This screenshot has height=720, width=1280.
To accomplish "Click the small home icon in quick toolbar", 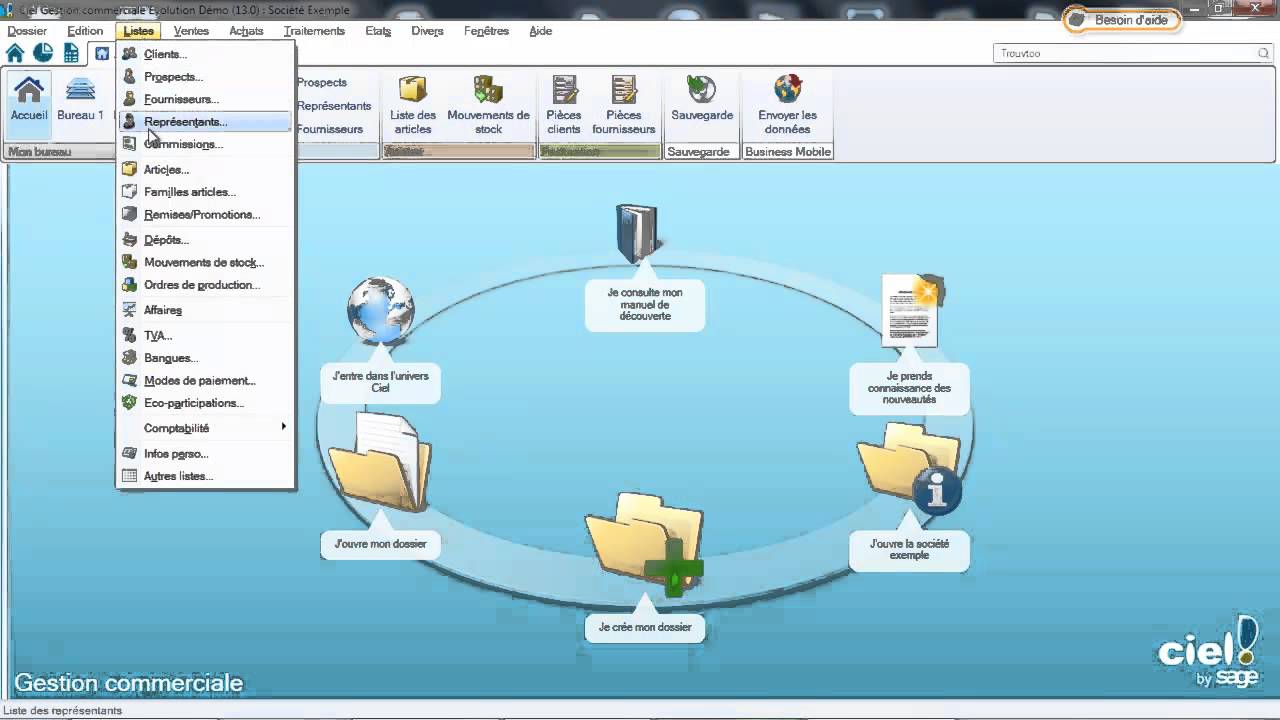I will click(15, 53).
